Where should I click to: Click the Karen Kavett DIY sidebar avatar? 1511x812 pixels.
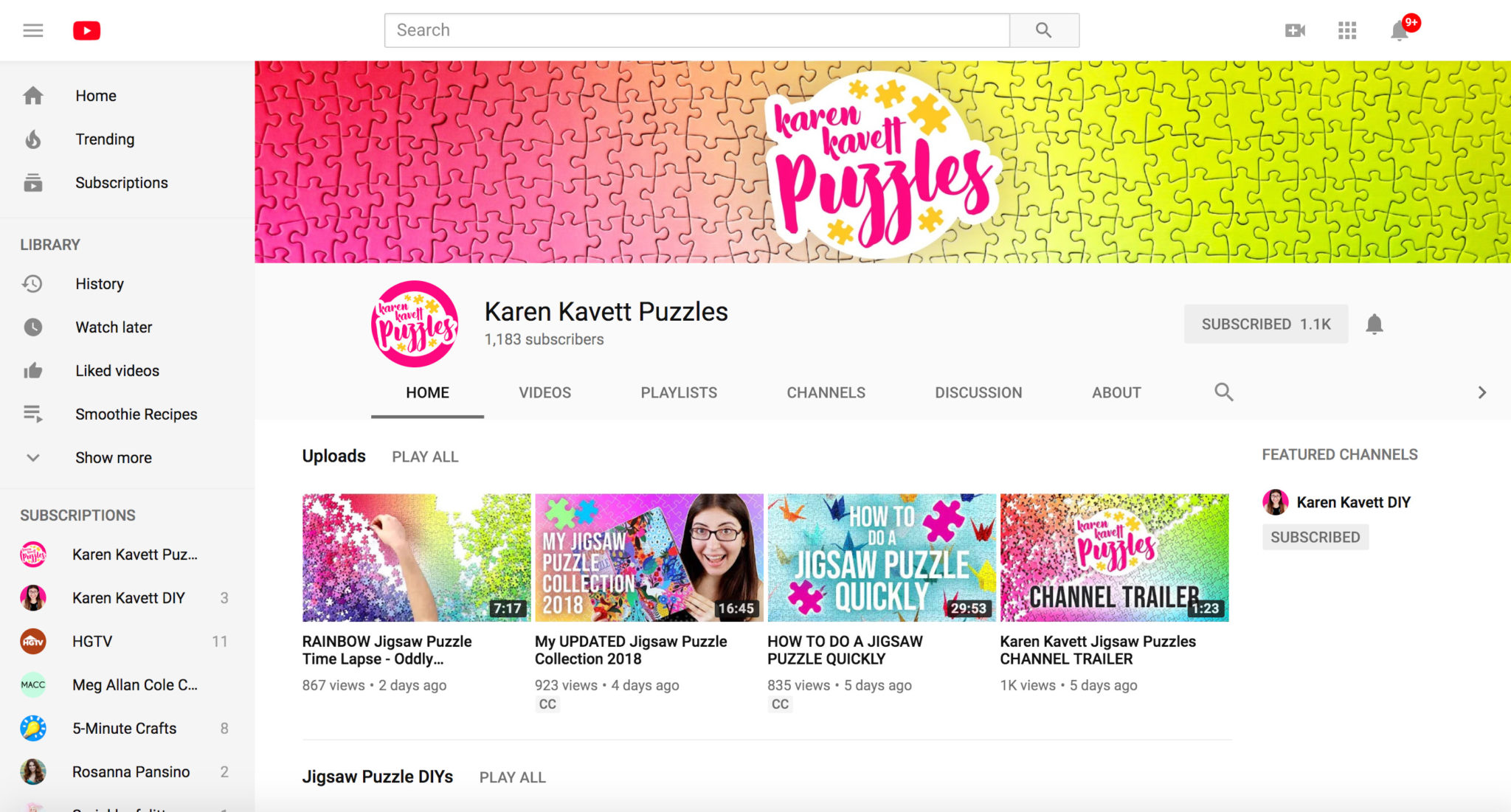[x=33, y=598]
